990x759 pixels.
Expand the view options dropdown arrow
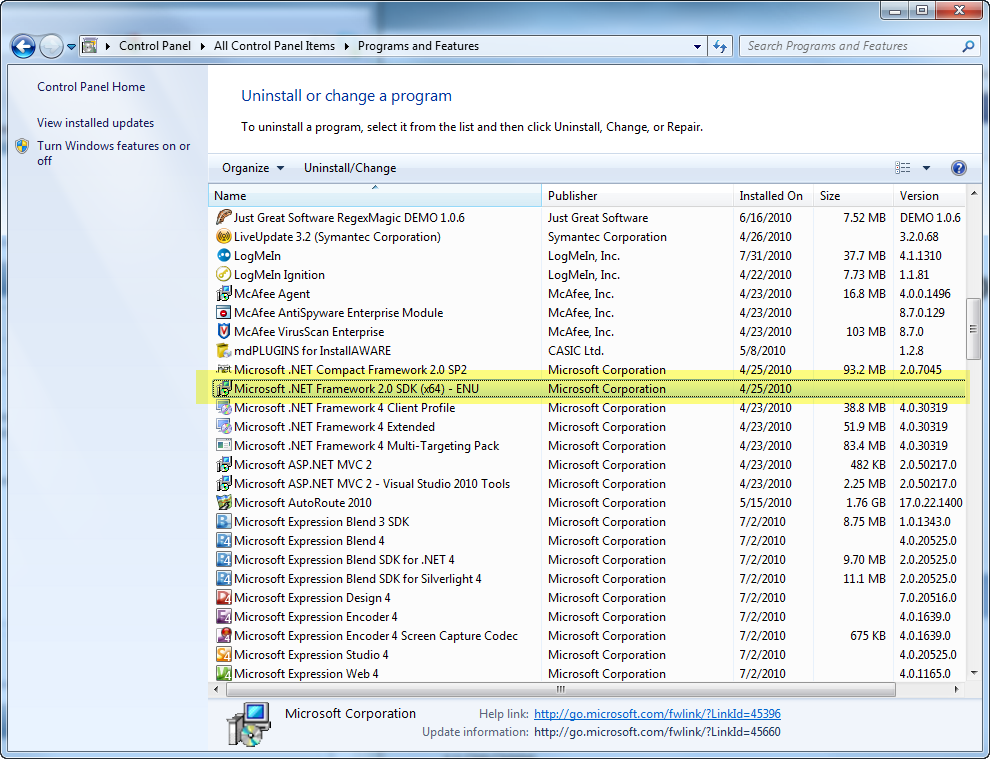pyautogui.click(x=926, y=168)
